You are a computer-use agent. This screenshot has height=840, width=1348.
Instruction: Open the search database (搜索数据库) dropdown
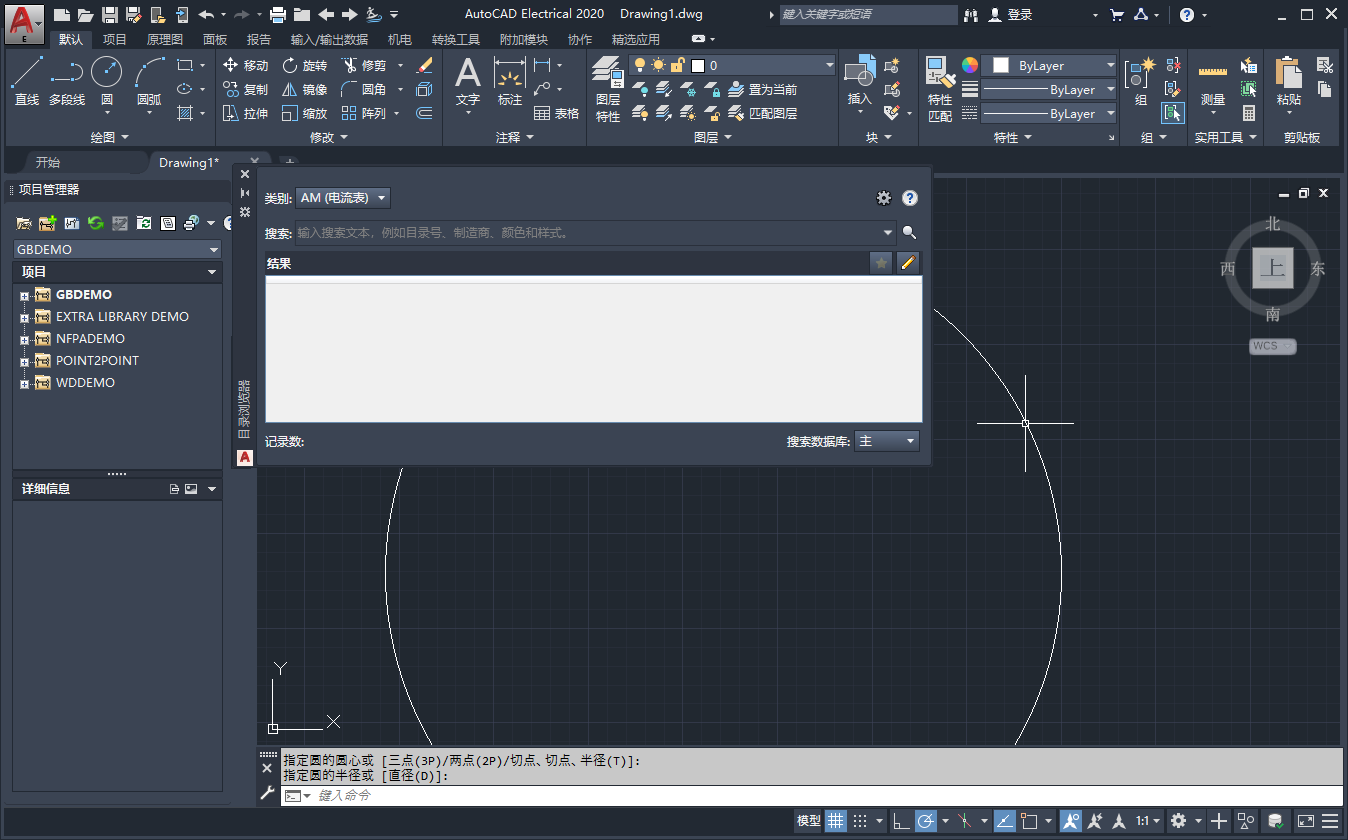click(x=886, y=441)
